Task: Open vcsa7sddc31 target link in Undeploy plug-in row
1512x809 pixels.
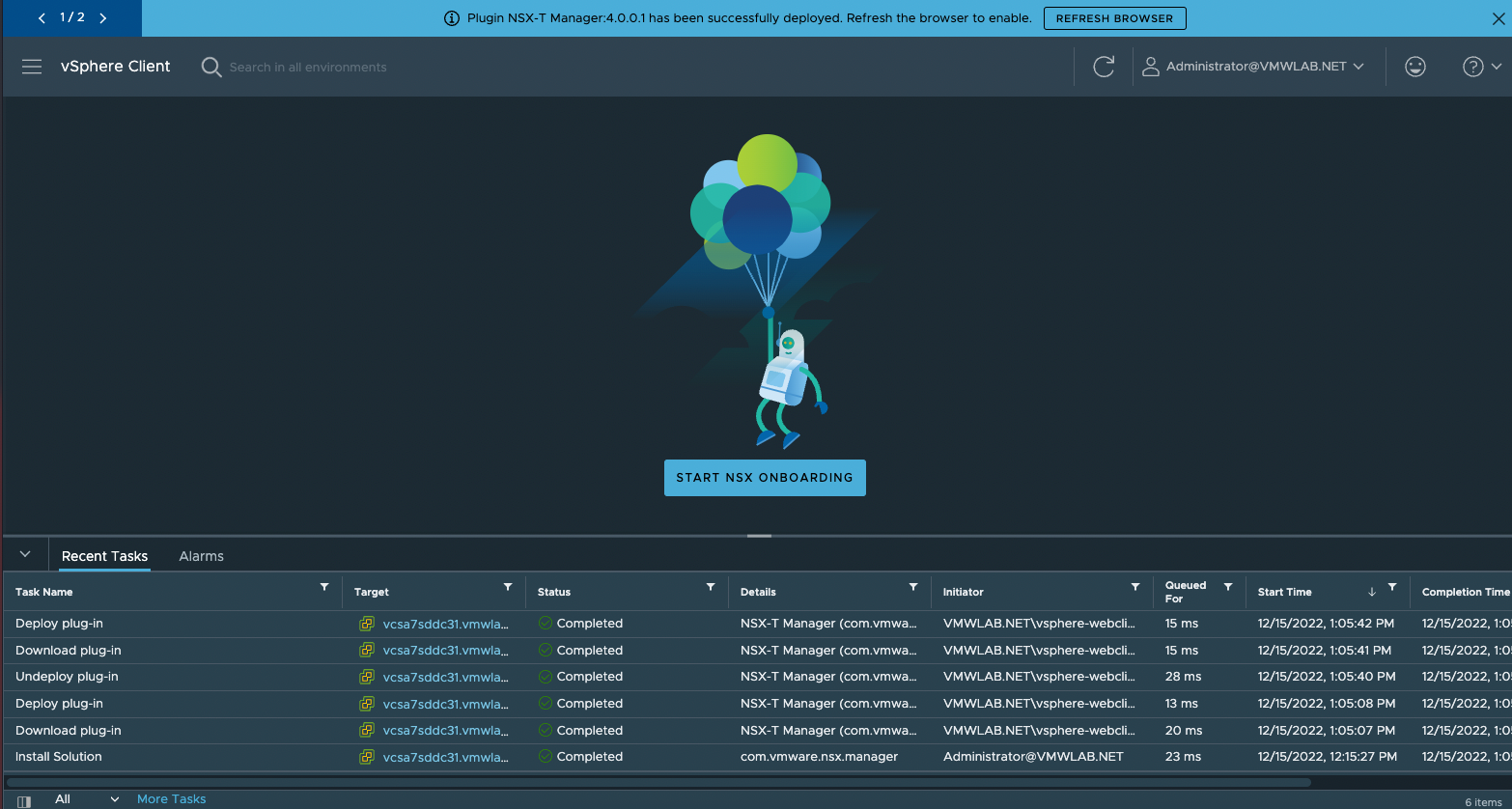Action: point(445,677)
